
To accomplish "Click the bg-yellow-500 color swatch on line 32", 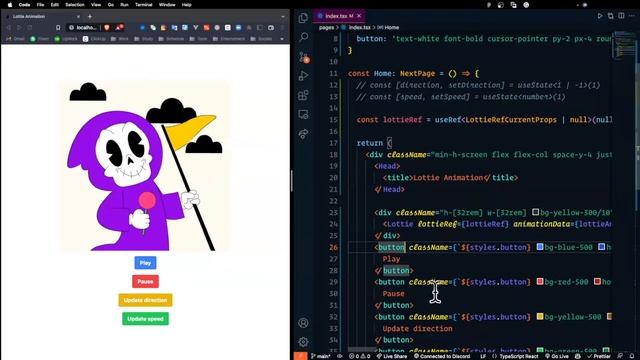I will pos(540,316).
